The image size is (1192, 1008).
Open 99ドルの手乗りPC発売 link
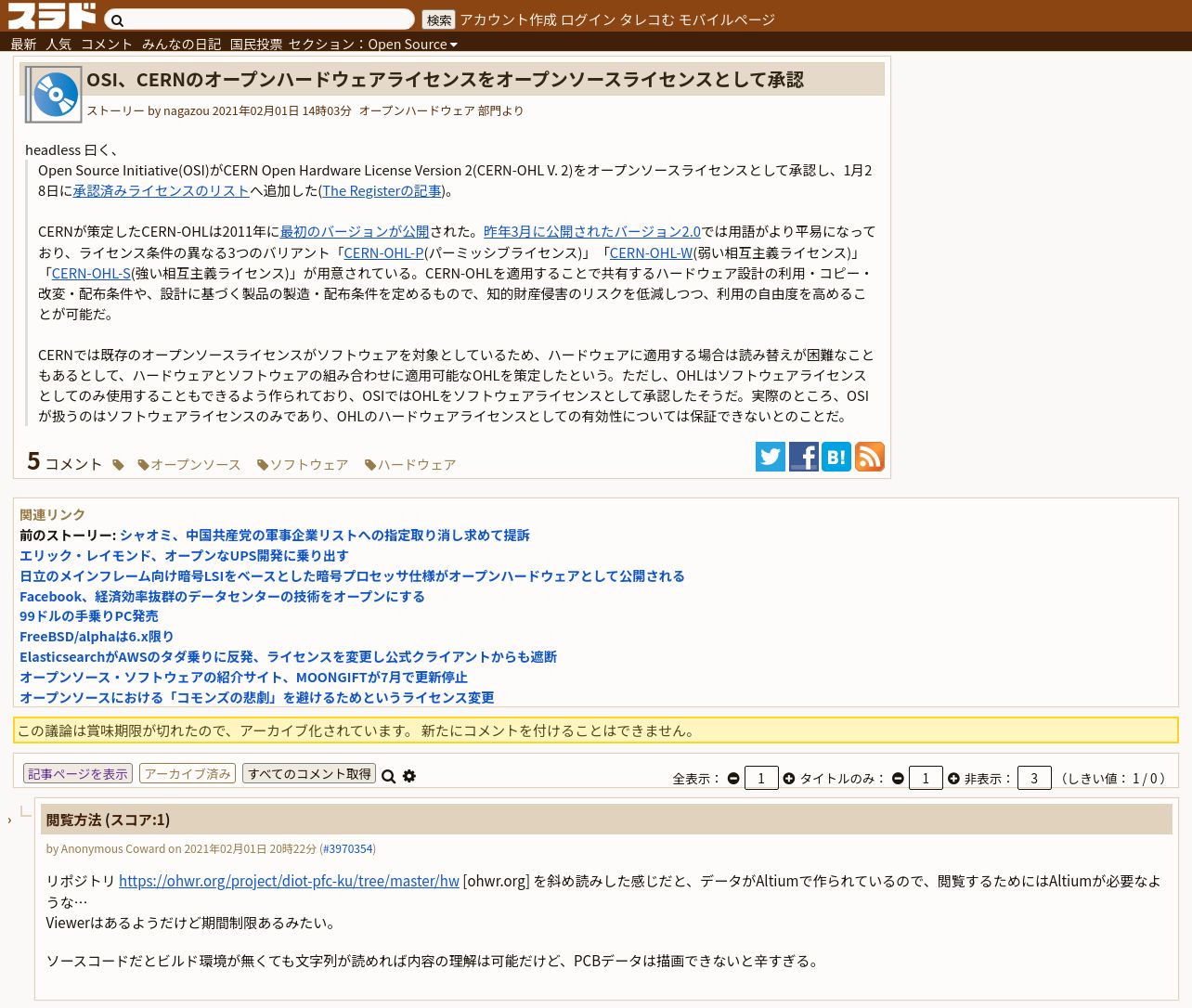coord(89,616)
